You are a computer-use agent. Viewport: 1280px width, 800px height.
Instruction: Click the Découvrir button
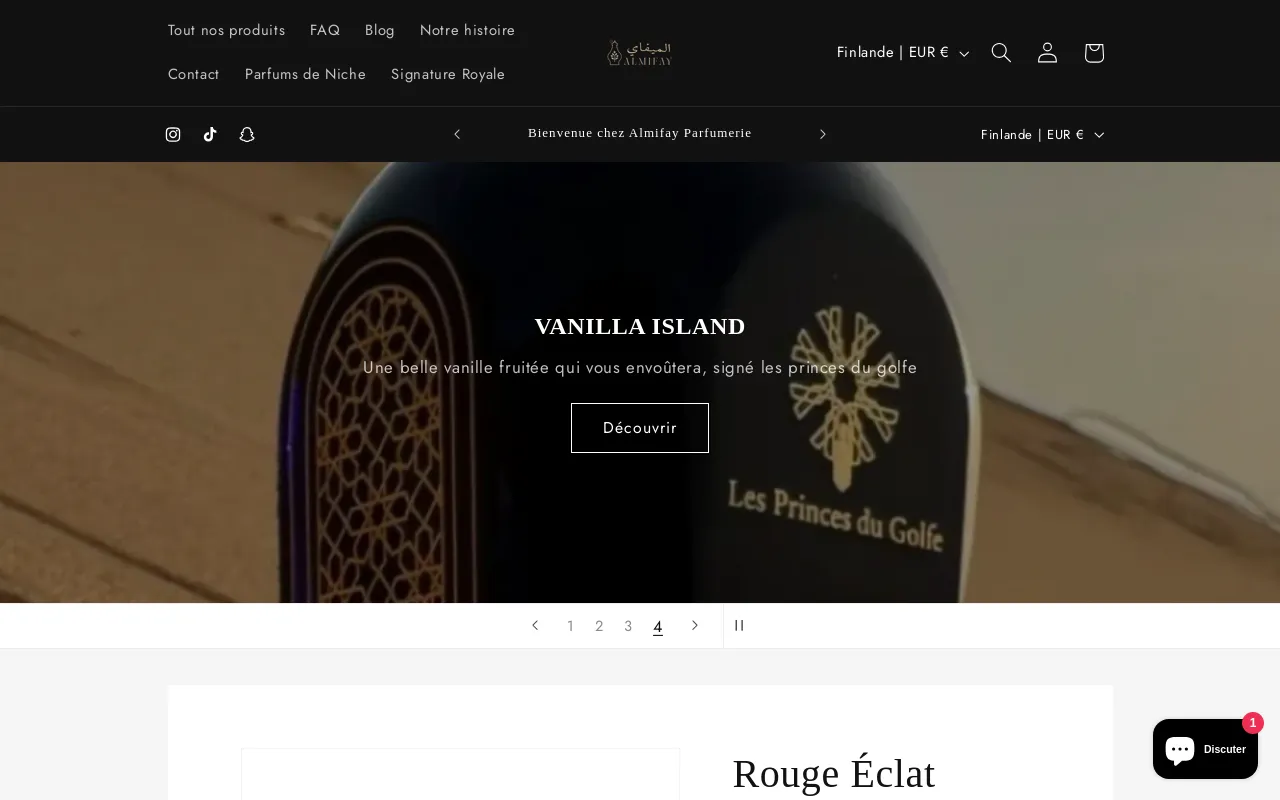(640, 428)
